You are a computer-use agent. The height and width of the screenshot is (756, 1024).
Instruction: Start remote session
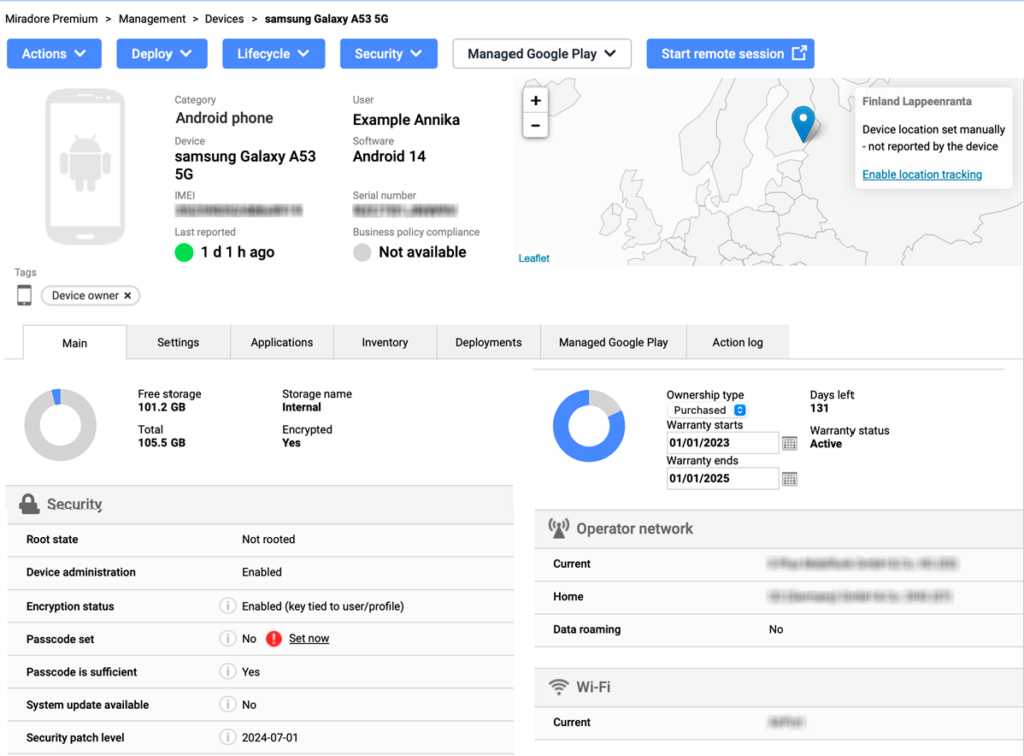tap(730, 54)
